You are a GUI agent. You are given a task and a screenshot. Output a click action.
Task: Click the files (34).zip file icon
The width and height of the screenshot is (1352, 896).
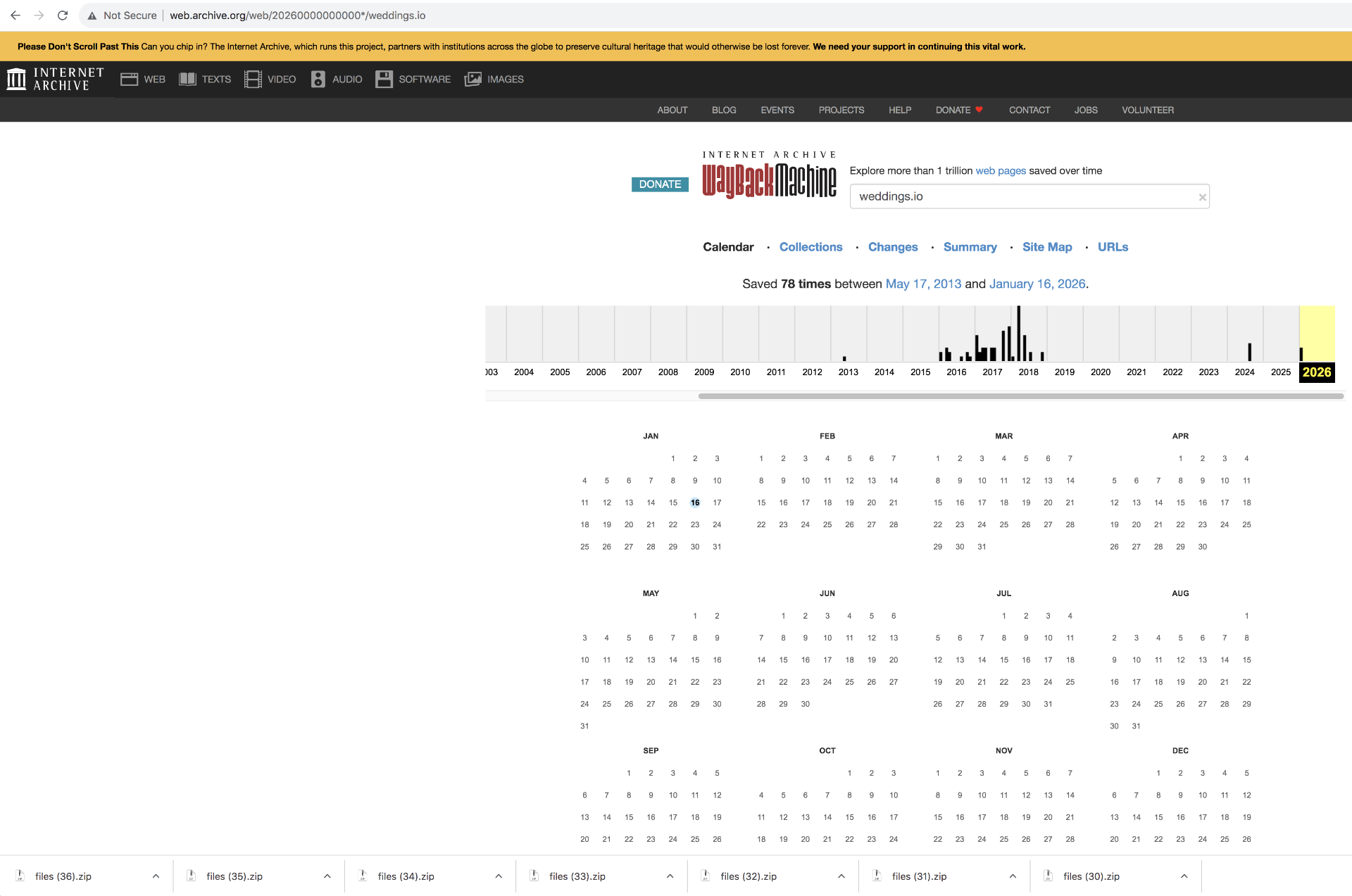point(363,876)
